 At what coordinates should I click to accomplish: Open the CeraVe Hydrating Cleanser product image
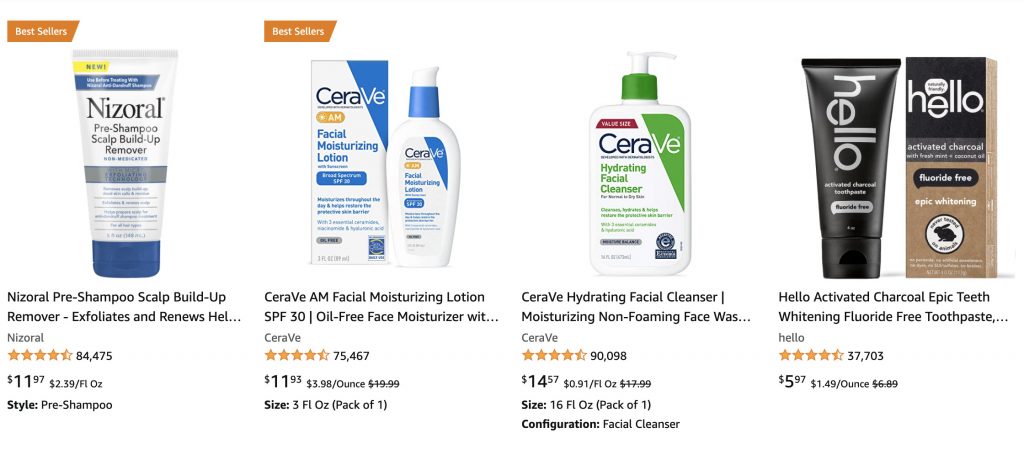(640, 163)
